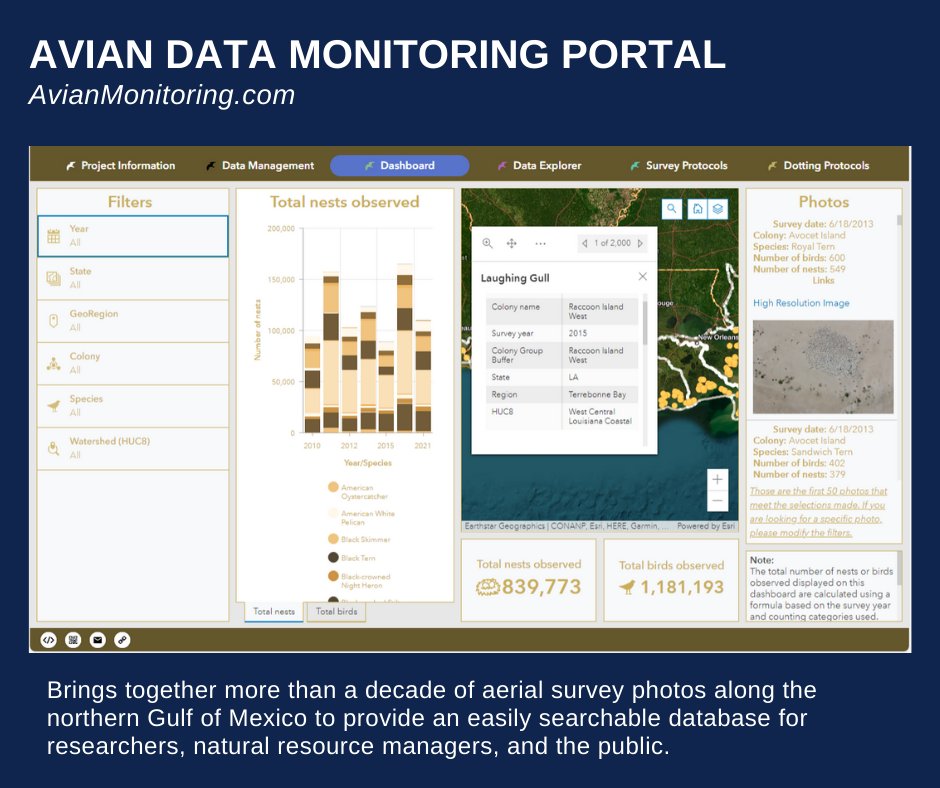The width and height of the screenshot is (940, 788).
Task: Click the Photos panel scrollbar
Action: tap(899, 219)
